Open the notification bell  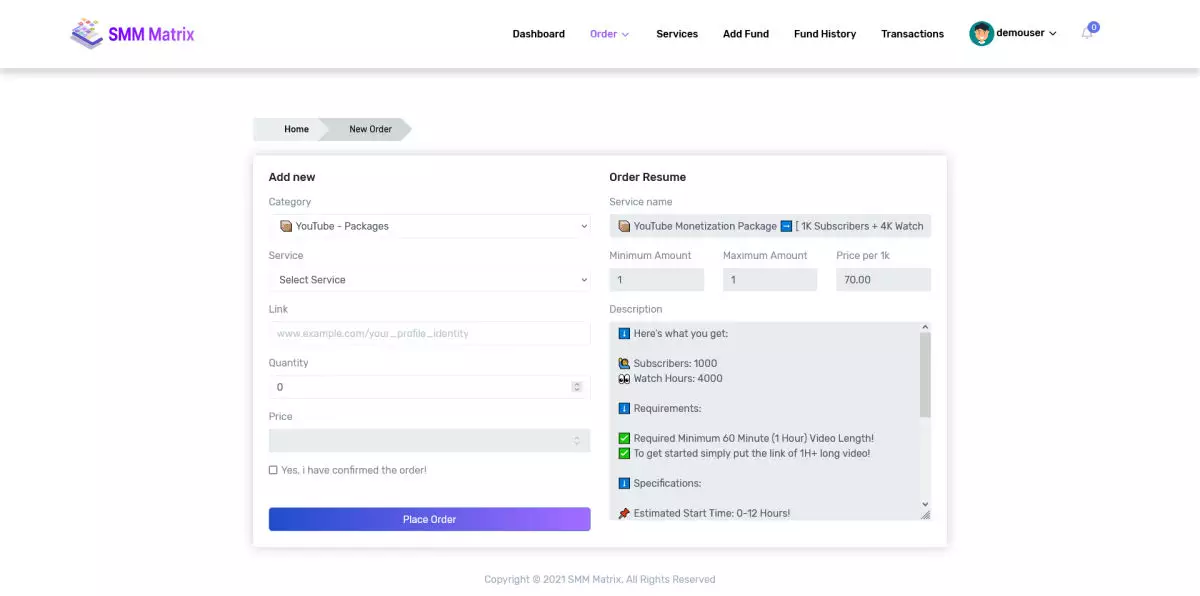click(1087, 34)
